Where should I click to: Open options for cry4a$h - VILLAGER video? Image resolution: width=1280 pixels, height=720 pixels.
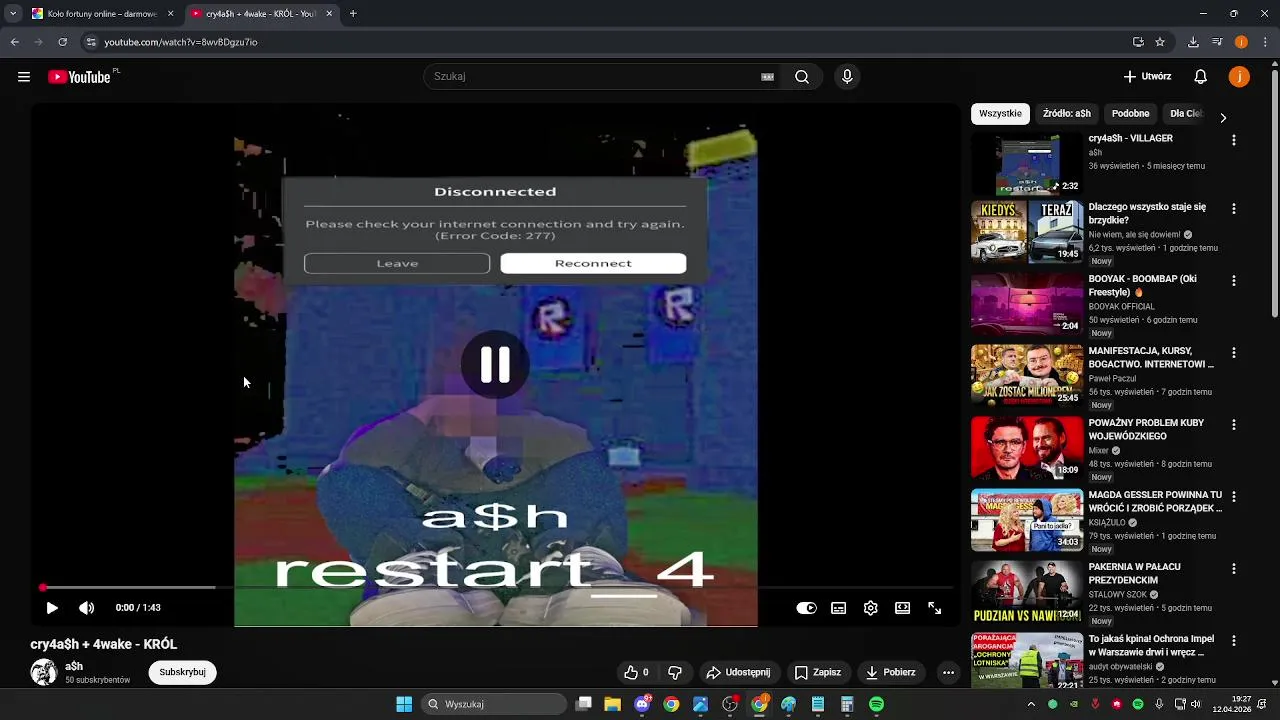pos(1233,141)
